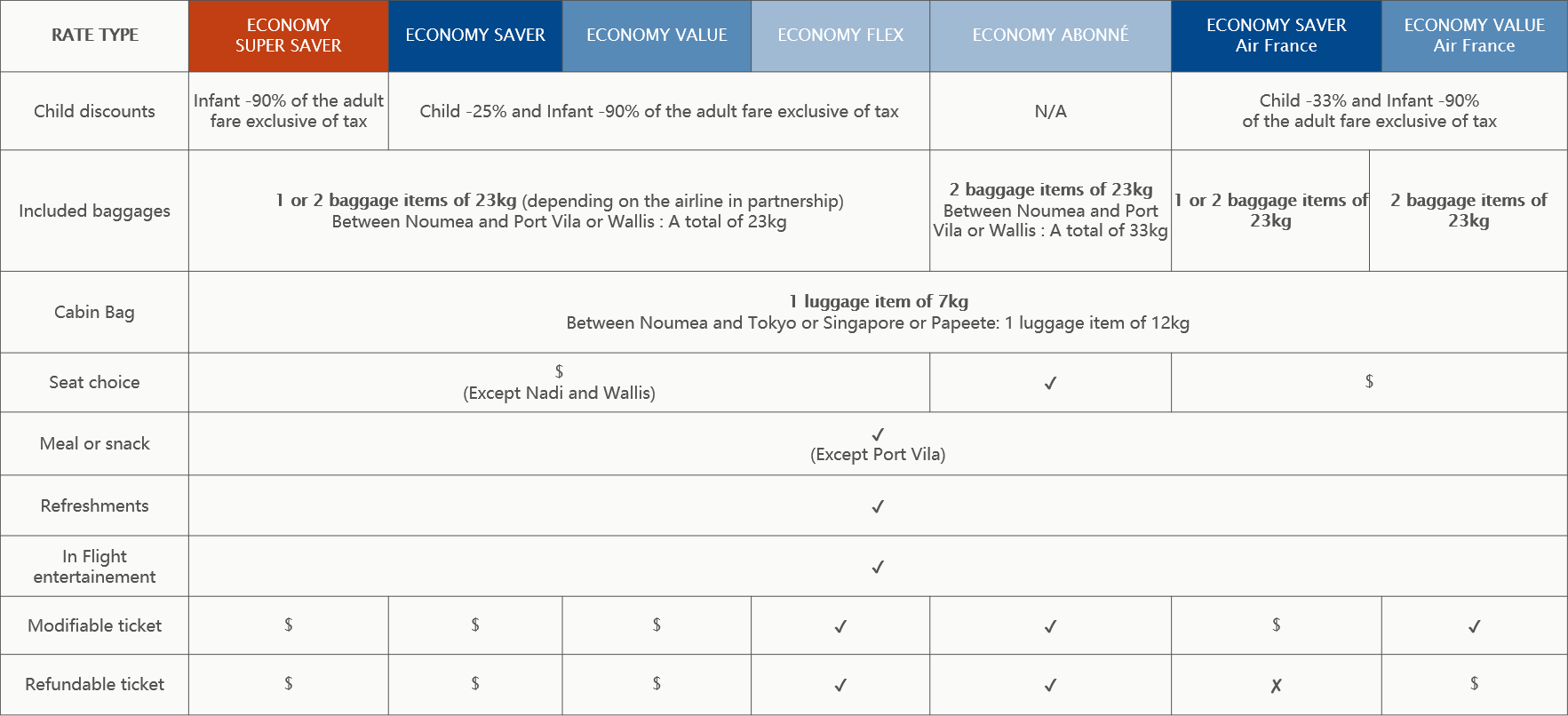Viewport: 1568px width, 716px height.
Task: Click the In Flight entertainment checkmark
Action: tap(878, 567)
